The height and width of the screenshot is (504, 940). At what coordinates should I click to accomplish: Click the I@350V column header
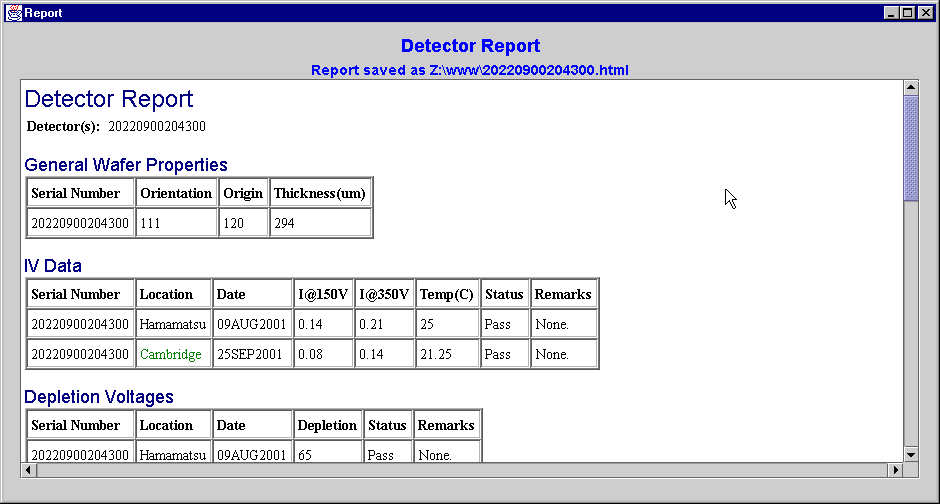(384, 294)
